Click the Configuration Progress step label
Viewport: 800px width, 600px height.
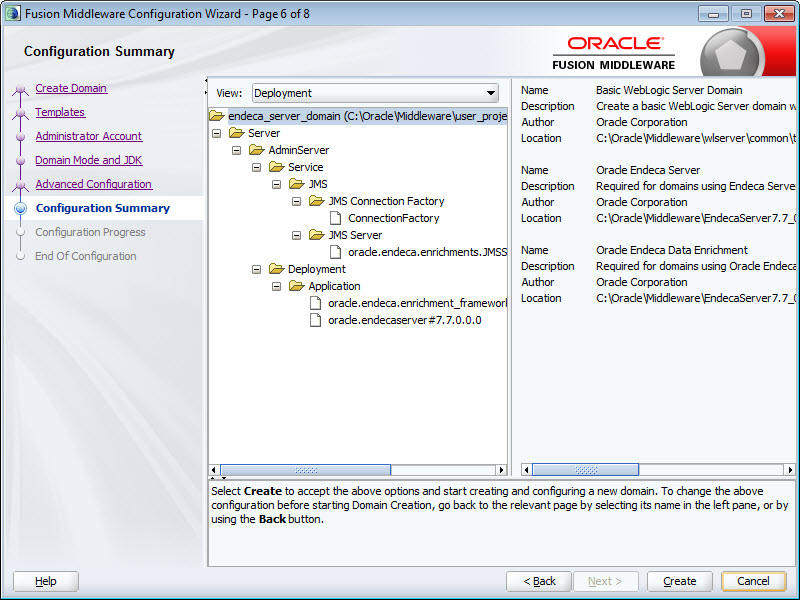pos(90,232)
